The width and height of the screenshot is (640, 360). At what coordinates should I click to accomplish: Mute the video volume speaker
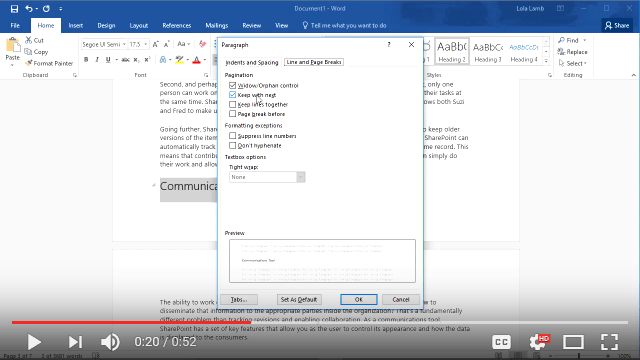tap(110, 342)
